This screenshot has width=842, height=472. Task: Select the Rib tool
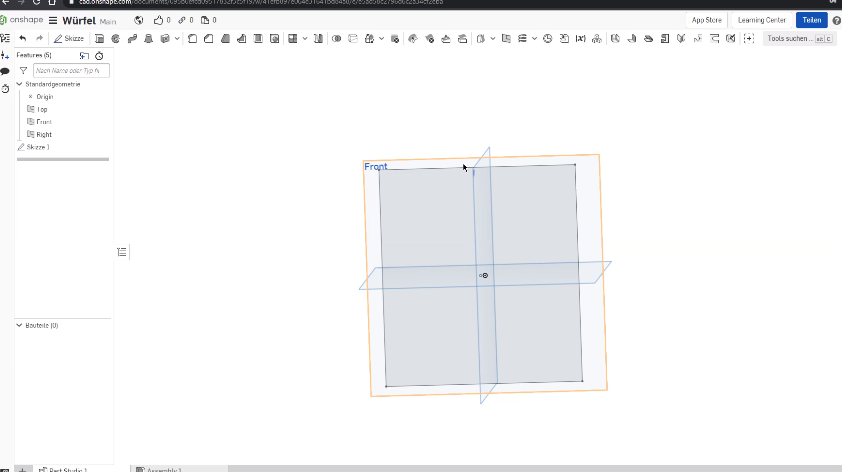point(242,38)
